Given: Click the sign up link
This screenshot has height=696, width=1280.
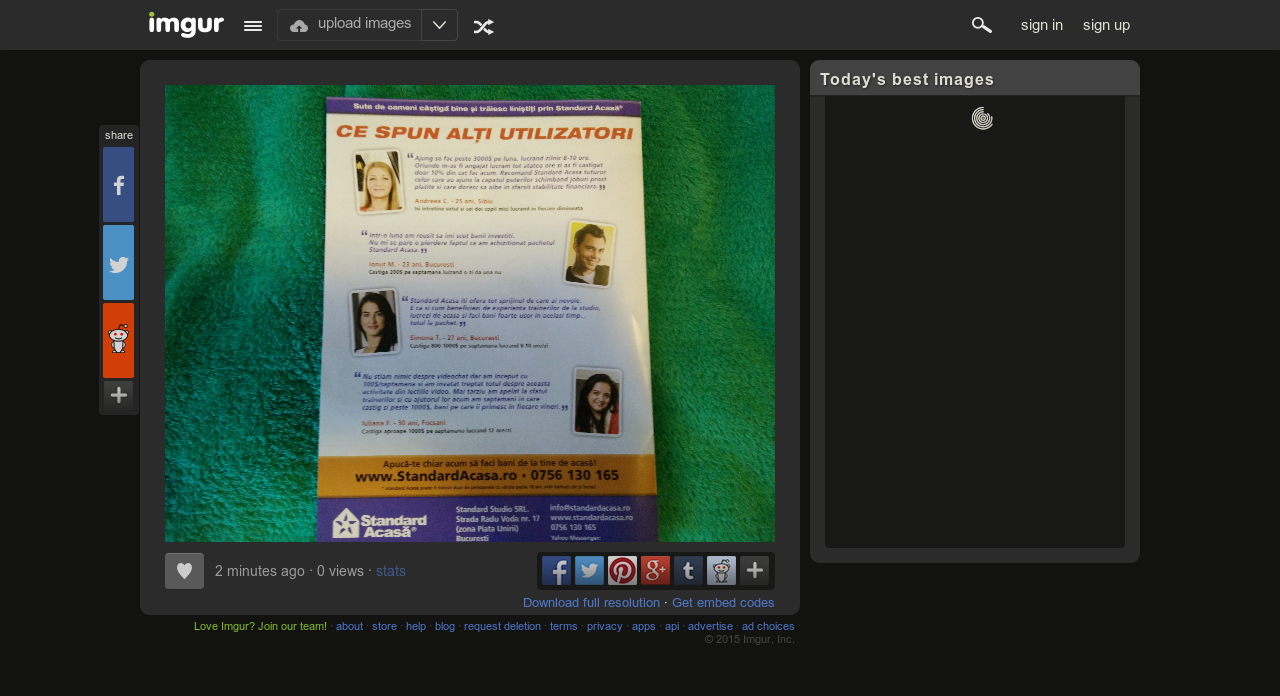Looking at the screenshot, I should (x=1106, y=25).
